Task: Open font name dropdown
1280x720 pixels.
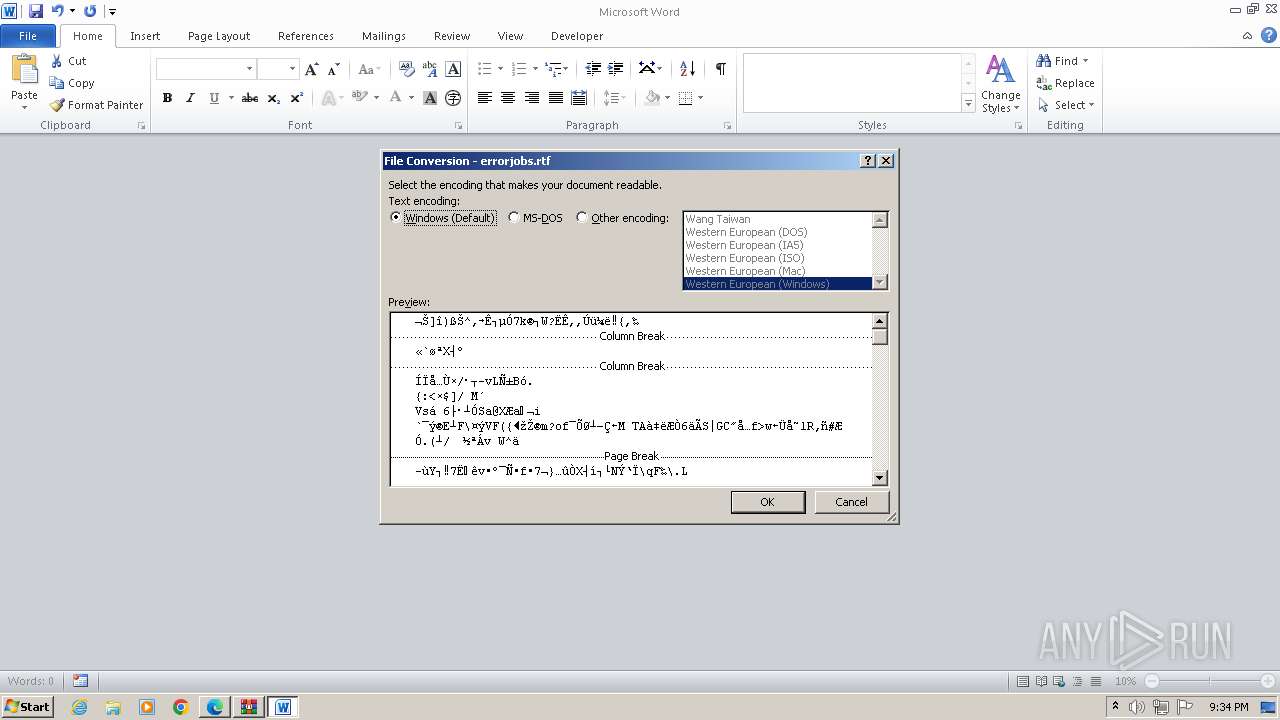Action: [249, 69]
